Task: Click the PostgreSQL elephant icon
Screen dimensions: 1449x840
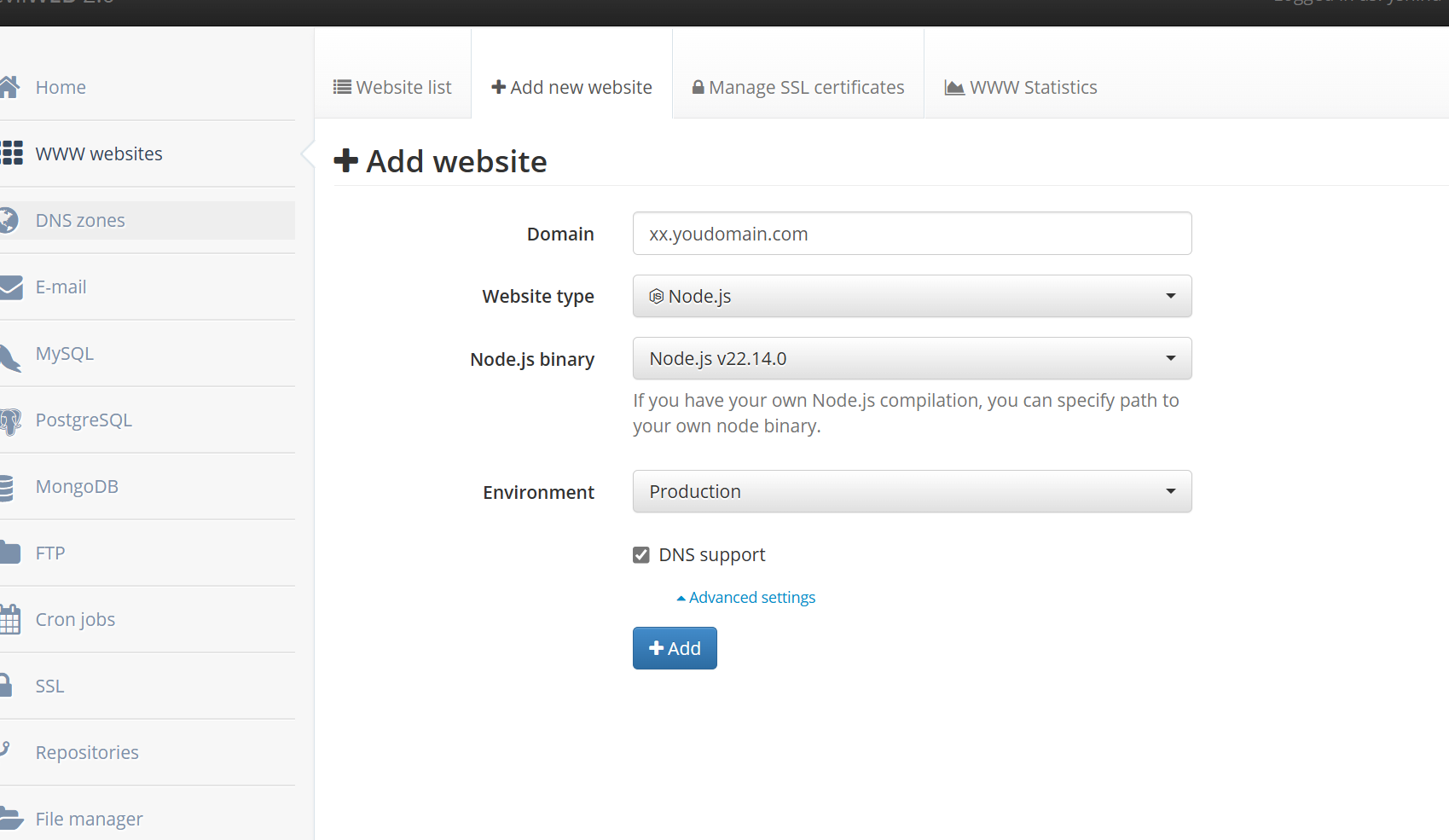Action: pyautogui.click(x=10, y=421)
